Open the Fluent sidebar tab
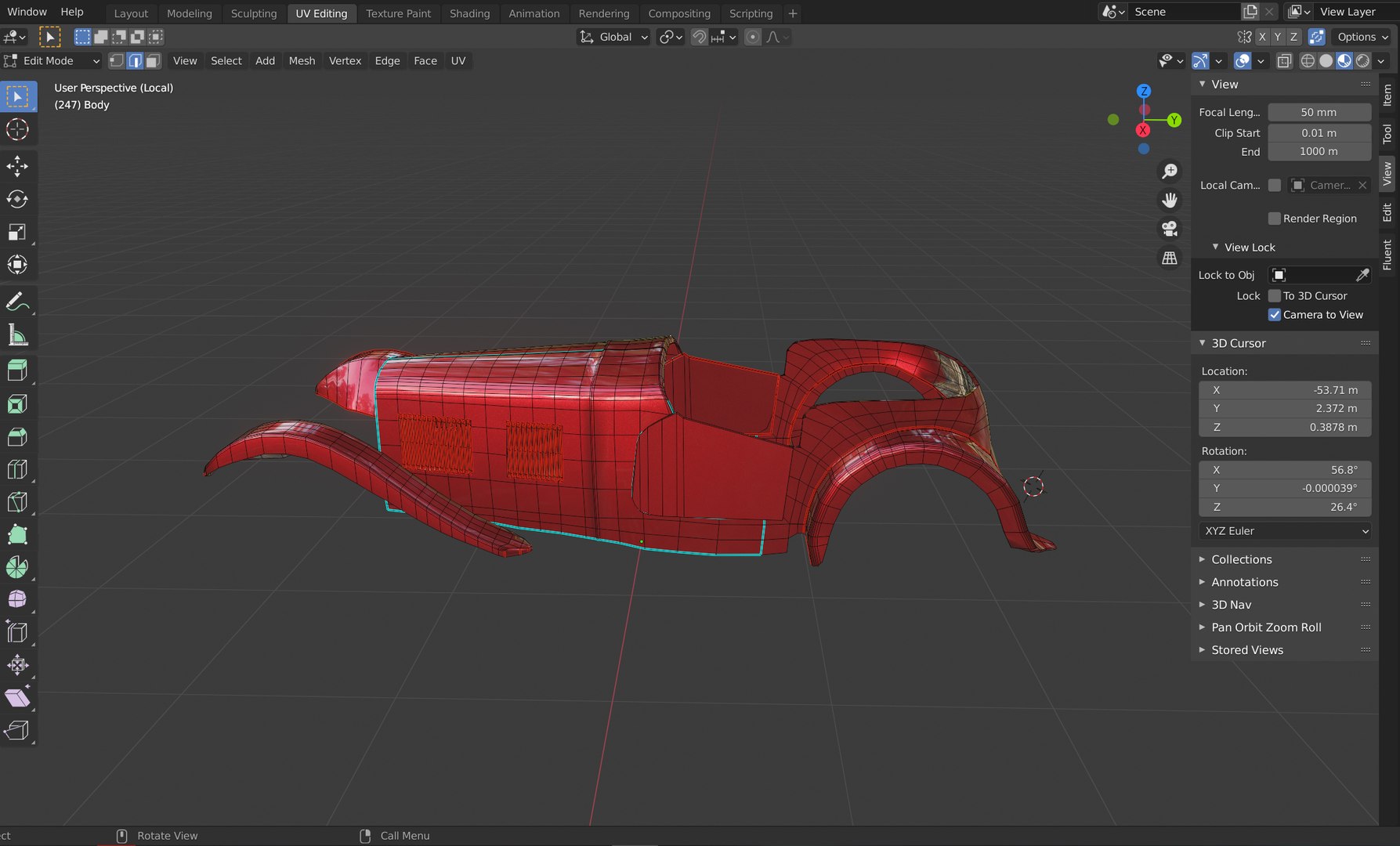 [x=1387, y=255]
